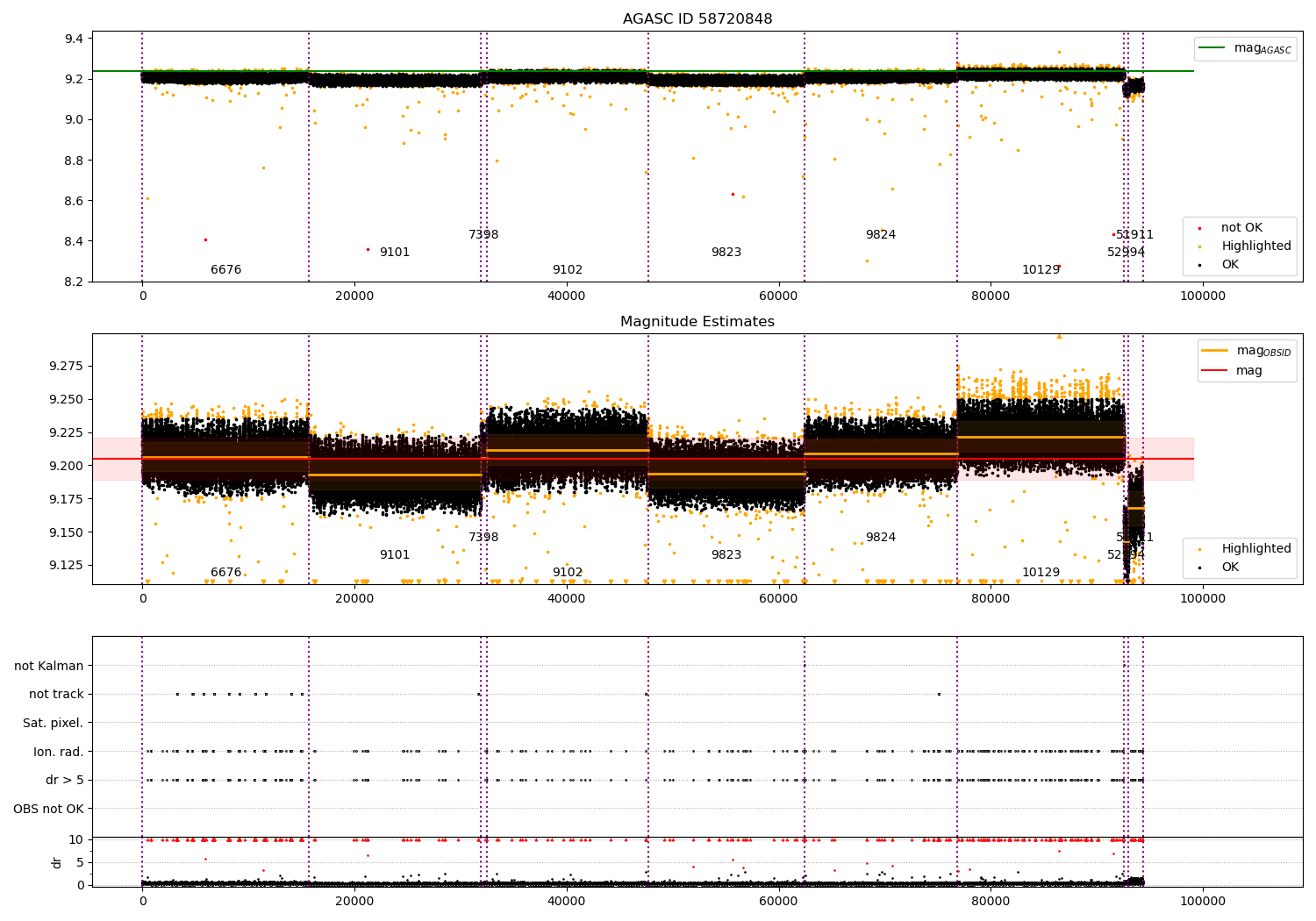
Task: Click the 'not Kalman' y-axis label
Action: 49,667
